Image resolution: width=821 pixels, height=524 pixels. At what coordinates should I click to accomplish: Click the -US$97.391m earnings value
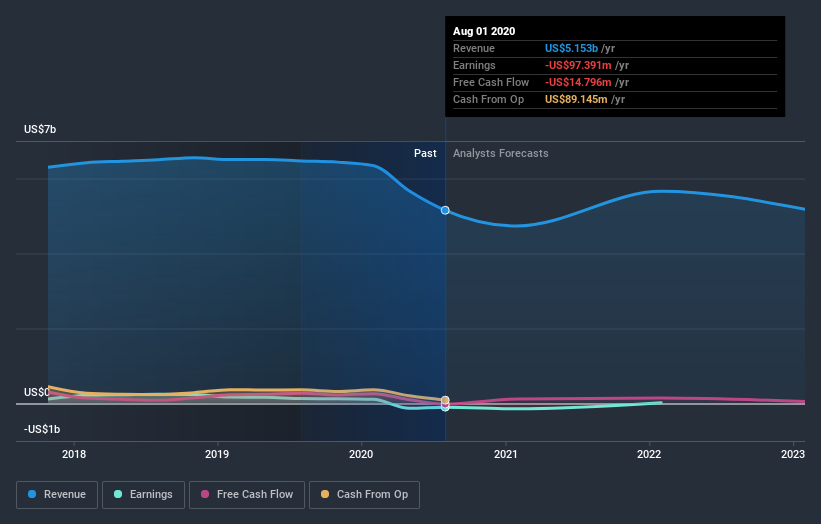click(x=578, y=65)
